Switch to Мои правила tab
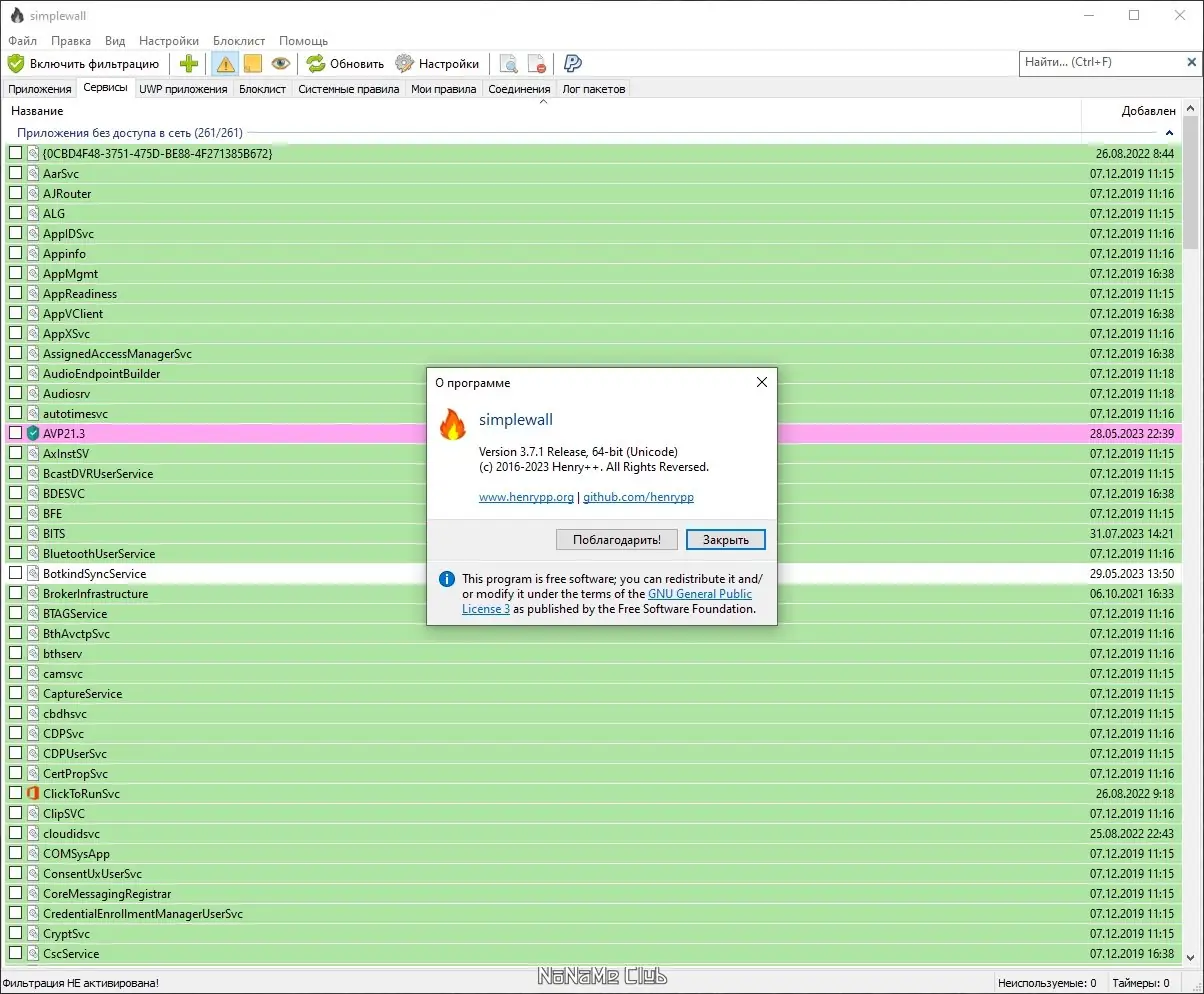 click(x=444, y=89)
